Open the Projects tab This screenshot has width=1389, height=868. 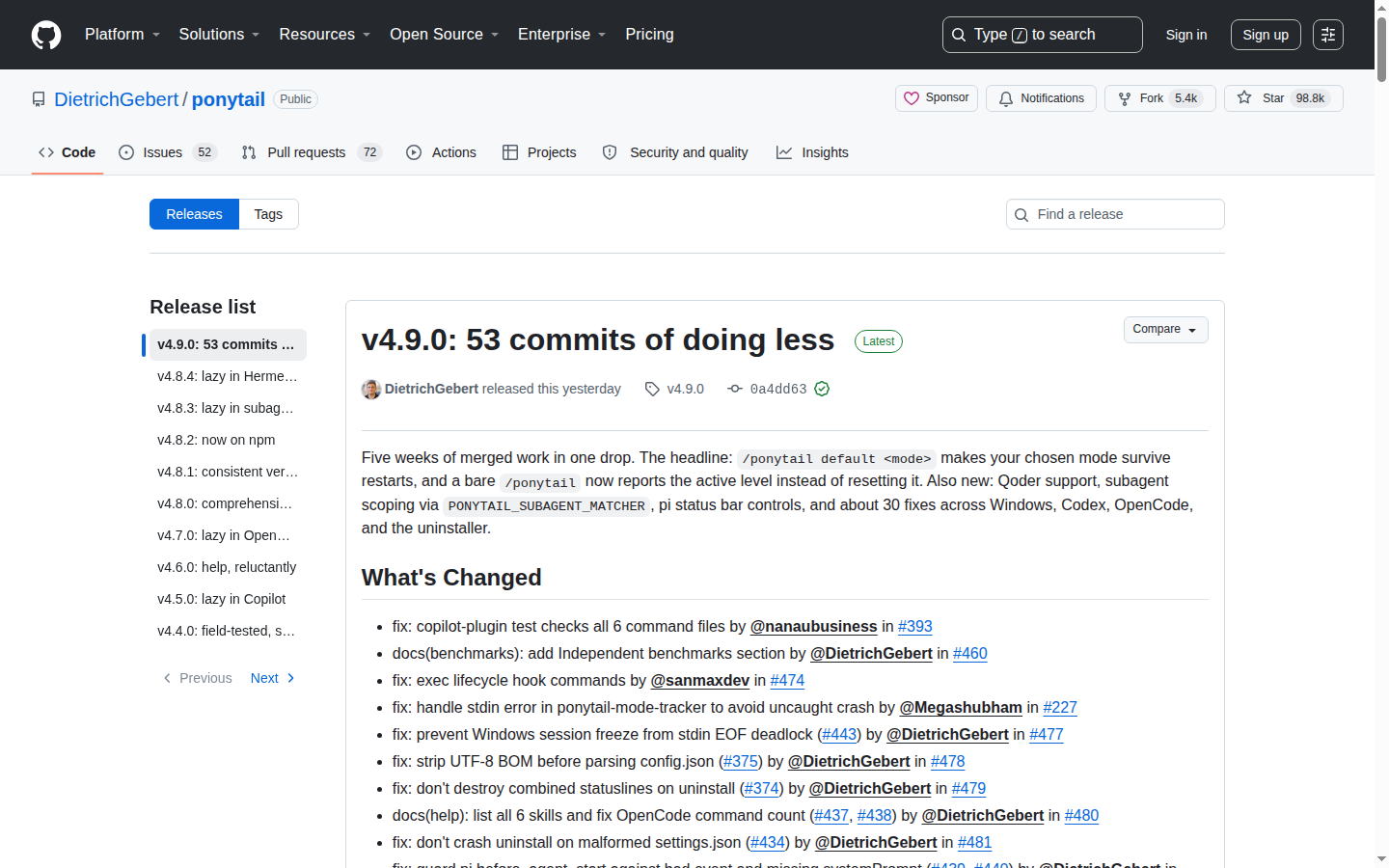tap(539, 152)
